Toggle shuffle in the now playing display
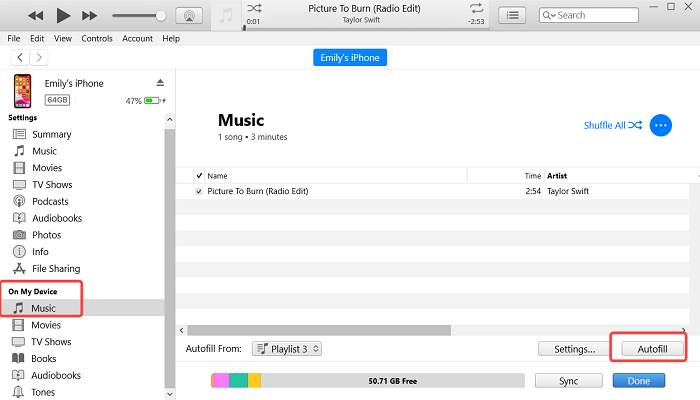 point(254,8)
